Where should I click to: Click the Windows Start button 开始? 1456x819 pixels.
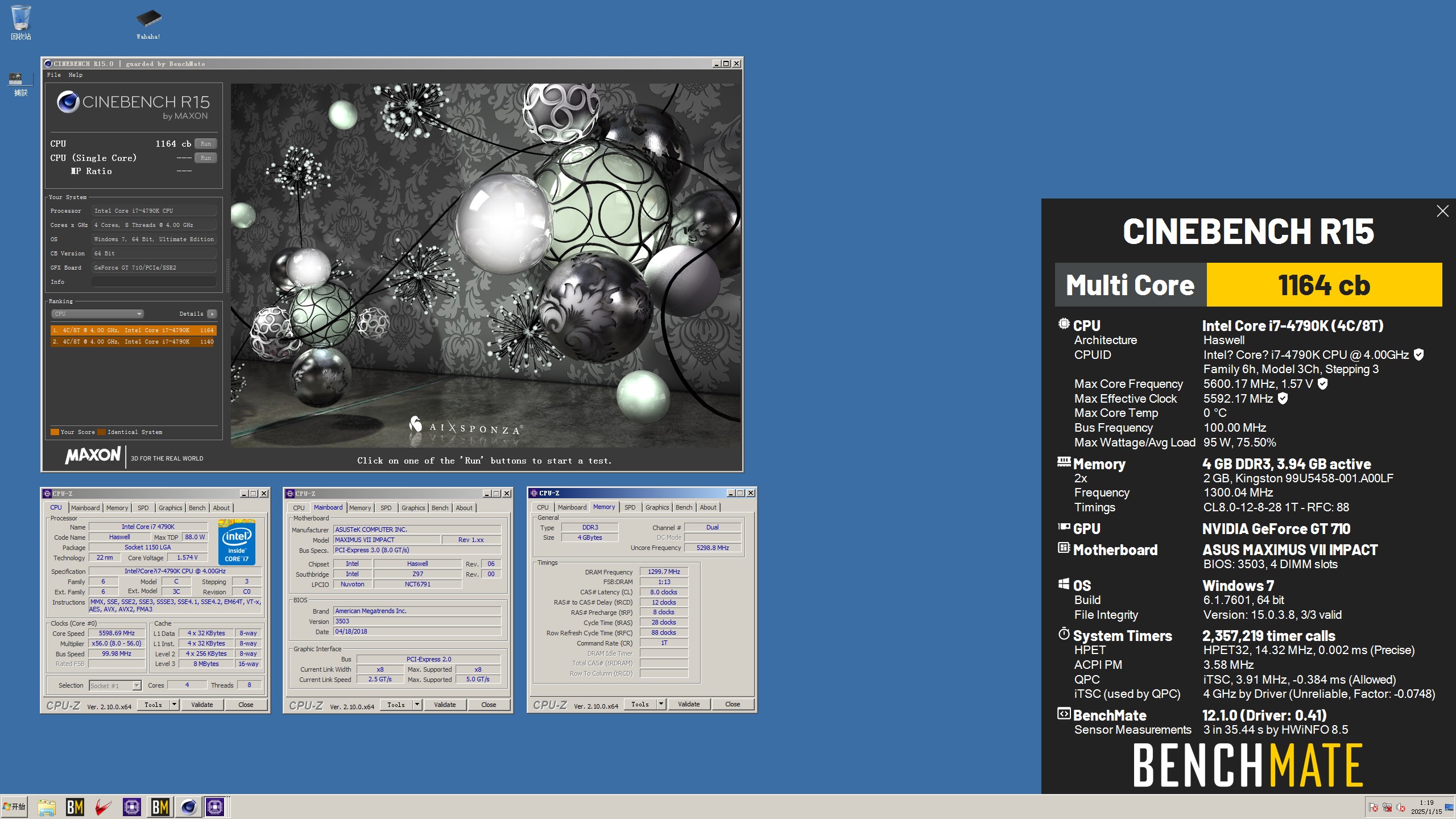coord(14,806)
